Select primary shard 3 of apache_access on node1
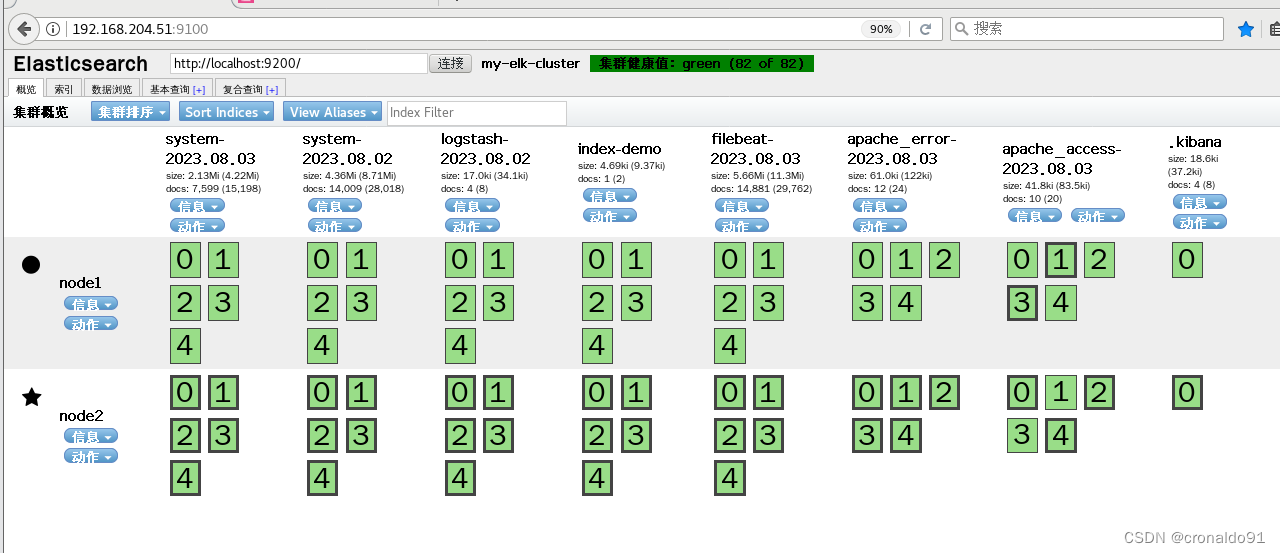The height and width of the screenshot is (553, 1280). (x=1022, y=303)
